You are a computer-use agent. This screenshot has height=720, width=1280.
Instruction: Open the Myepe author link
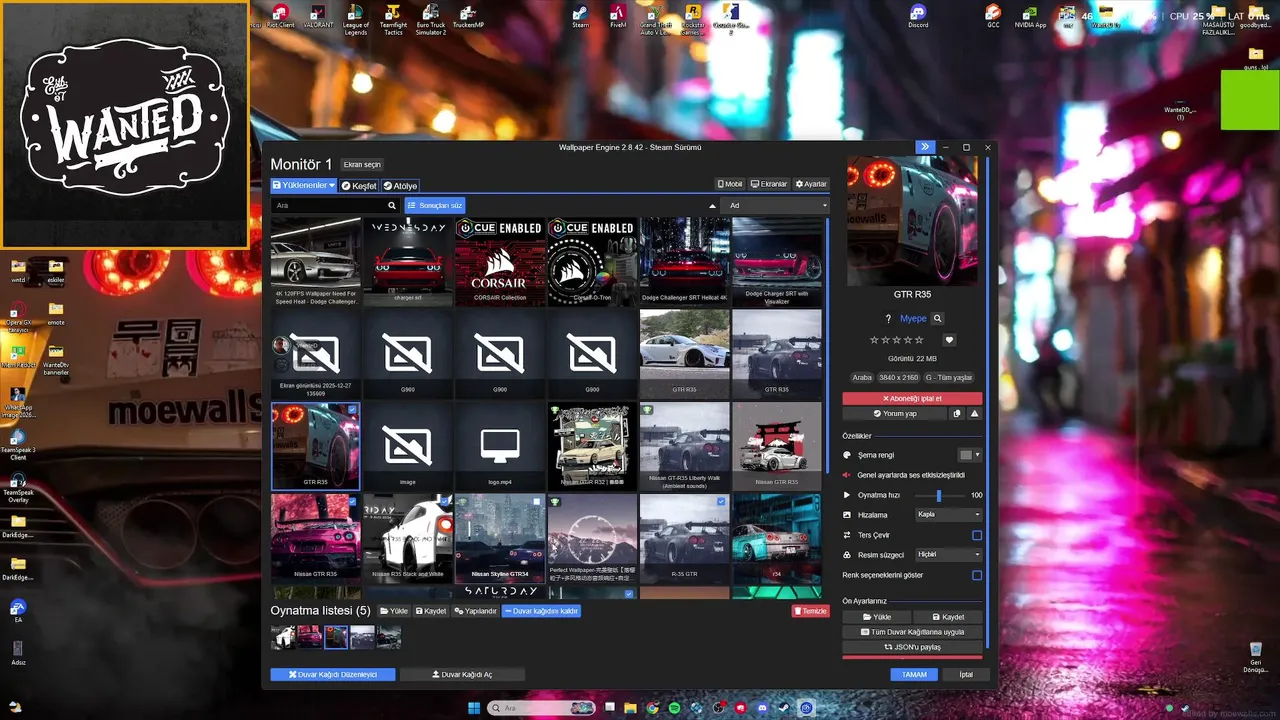tap(913, 318)
